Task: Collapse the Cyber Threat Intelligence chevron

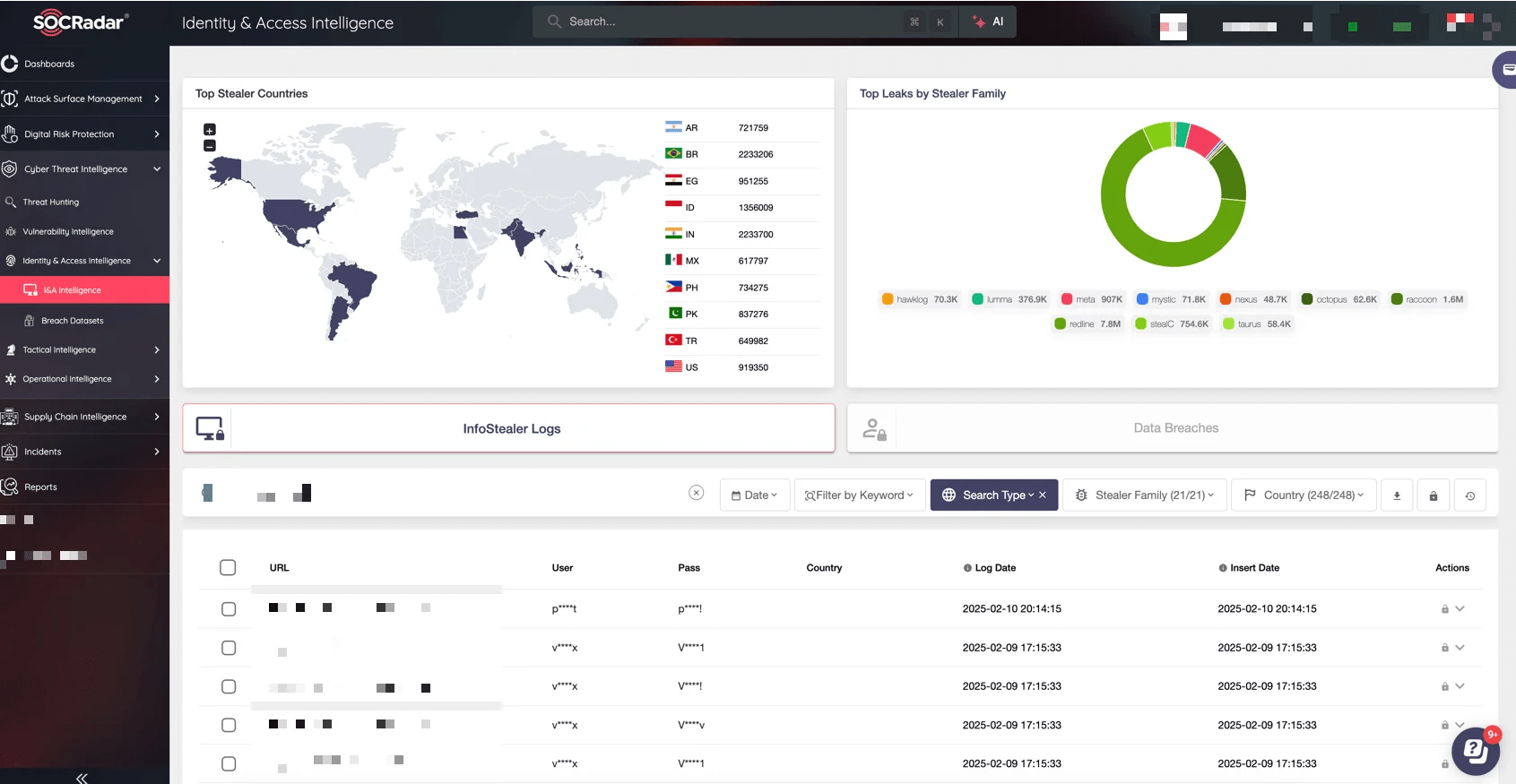Action: coord(157,168)
